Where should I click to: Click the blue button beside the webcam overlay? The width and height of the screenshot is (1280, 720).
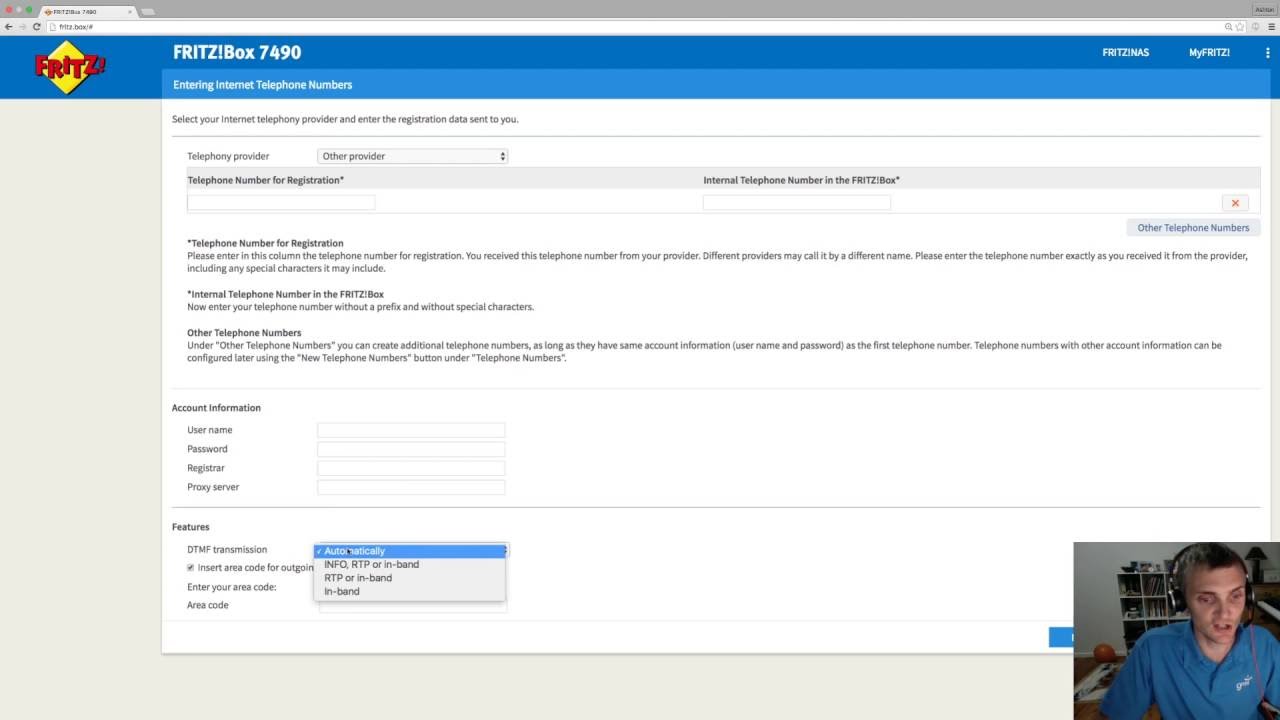[x=1061, y=637]
